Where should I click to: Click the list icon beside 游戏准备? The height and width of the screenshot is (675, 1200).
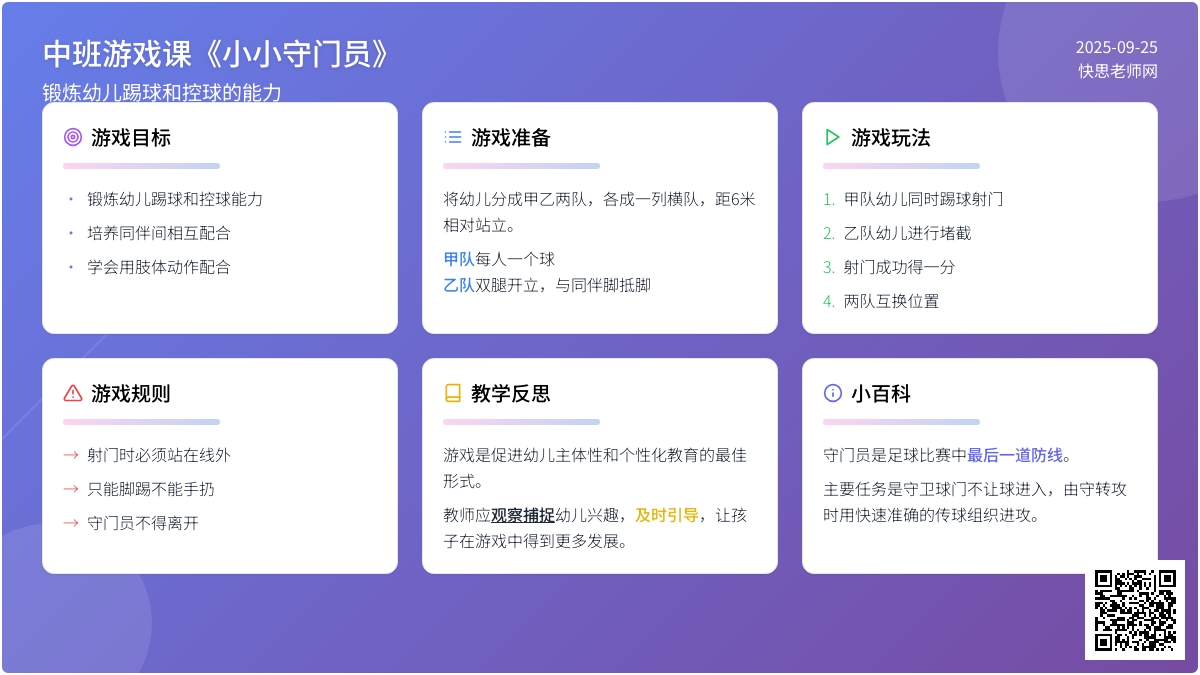(x=453, y=137)
